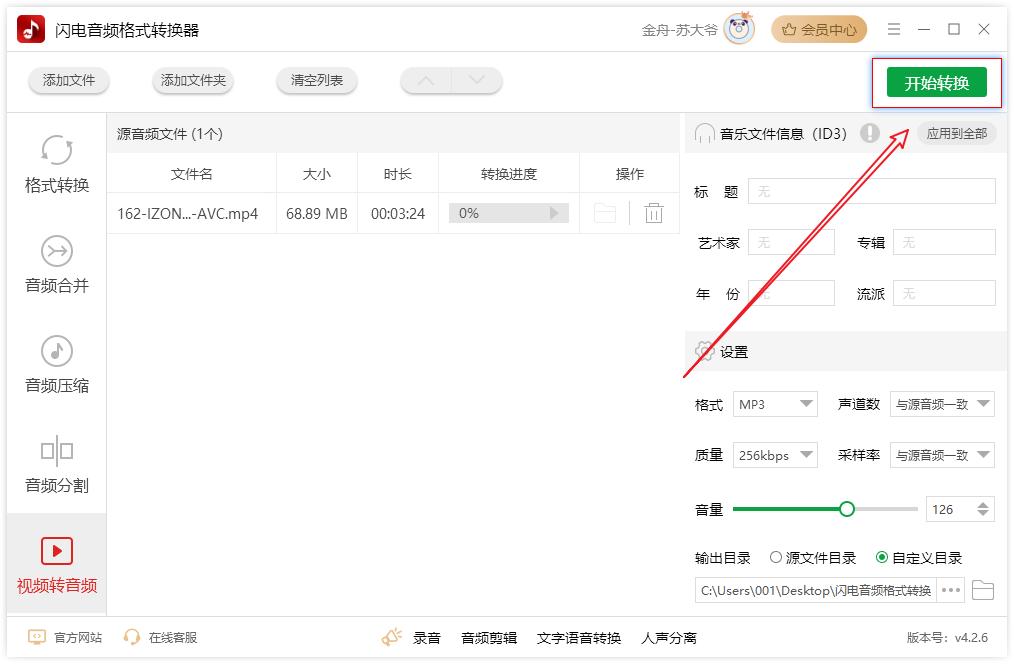Switch to 音频合并 sidebar tab
This screenshot has width=1014, height=664.
[57, 265]
